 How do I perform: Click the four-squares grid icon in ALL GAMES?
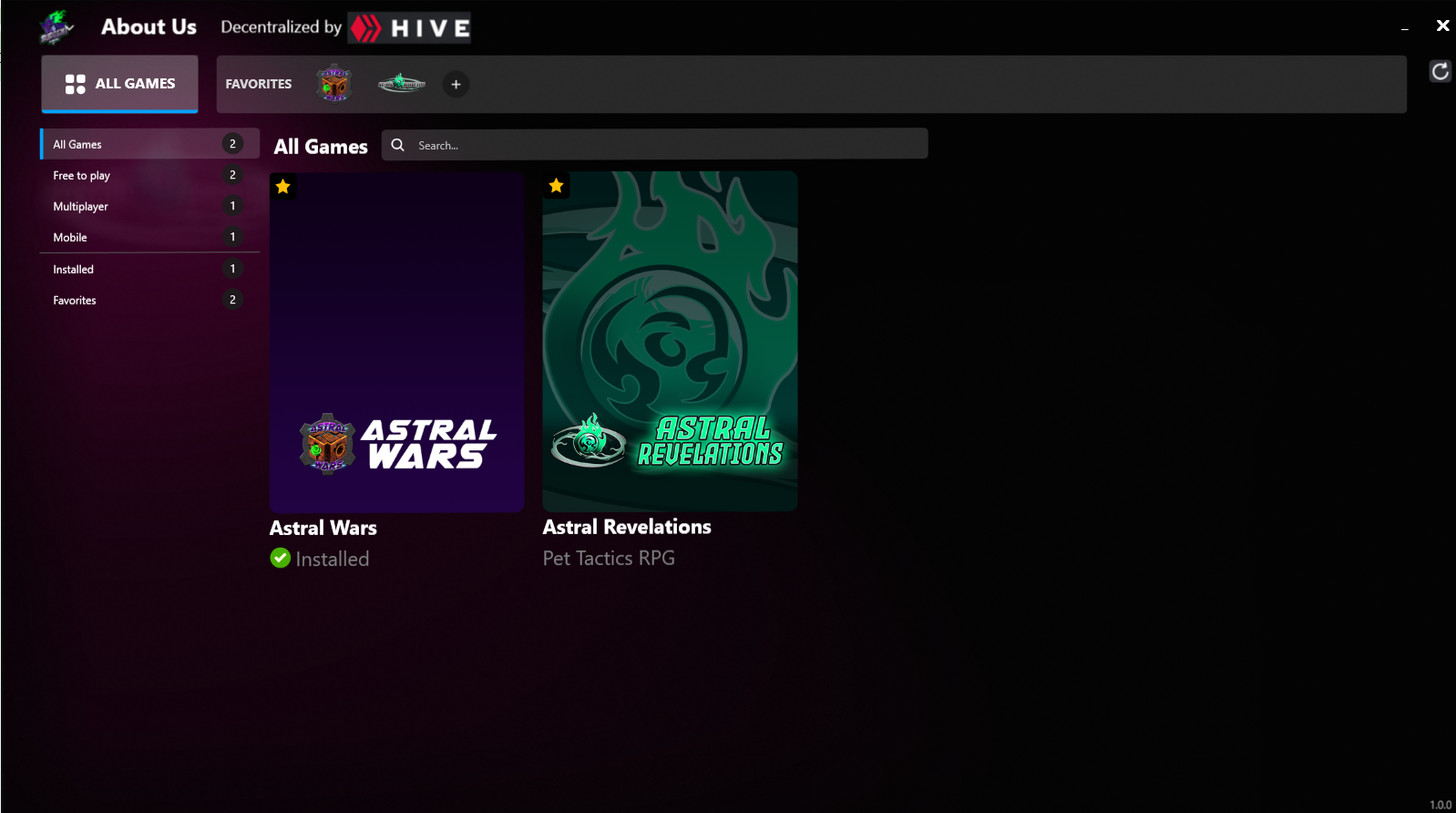[76, 84]
